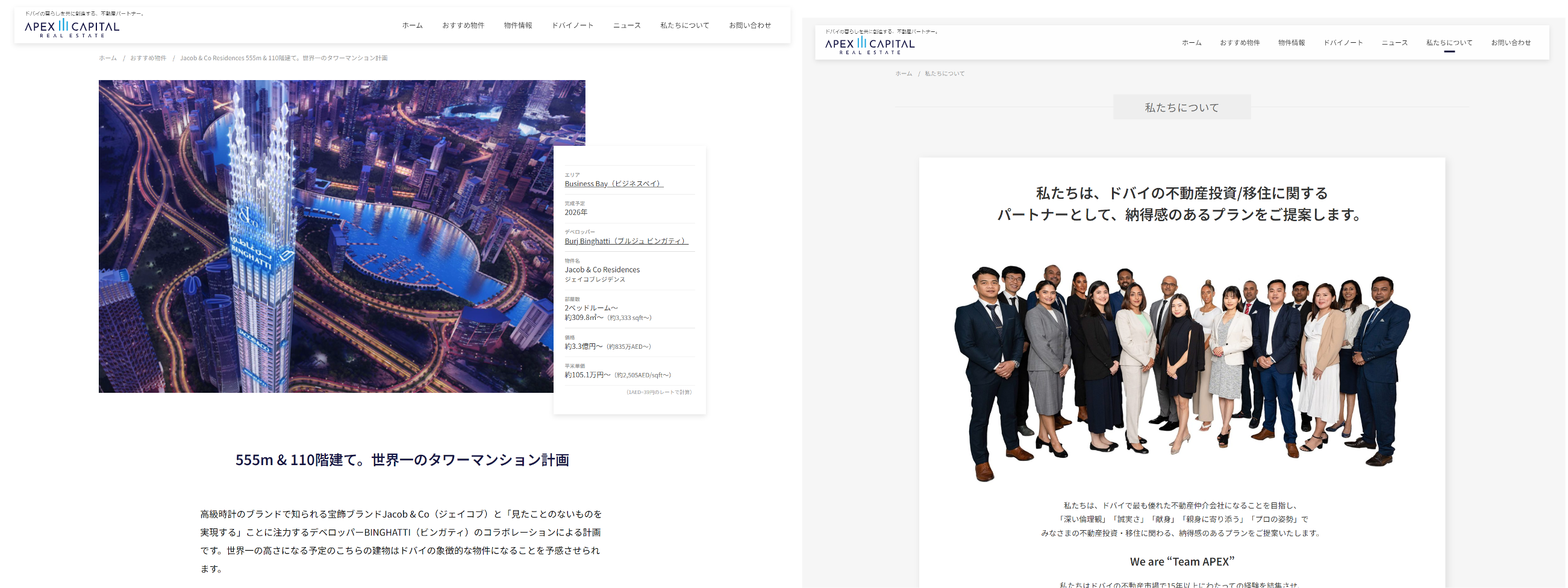Follow the Burj Binghatti（ブルジュ ビンガティ）developer link

626,241
